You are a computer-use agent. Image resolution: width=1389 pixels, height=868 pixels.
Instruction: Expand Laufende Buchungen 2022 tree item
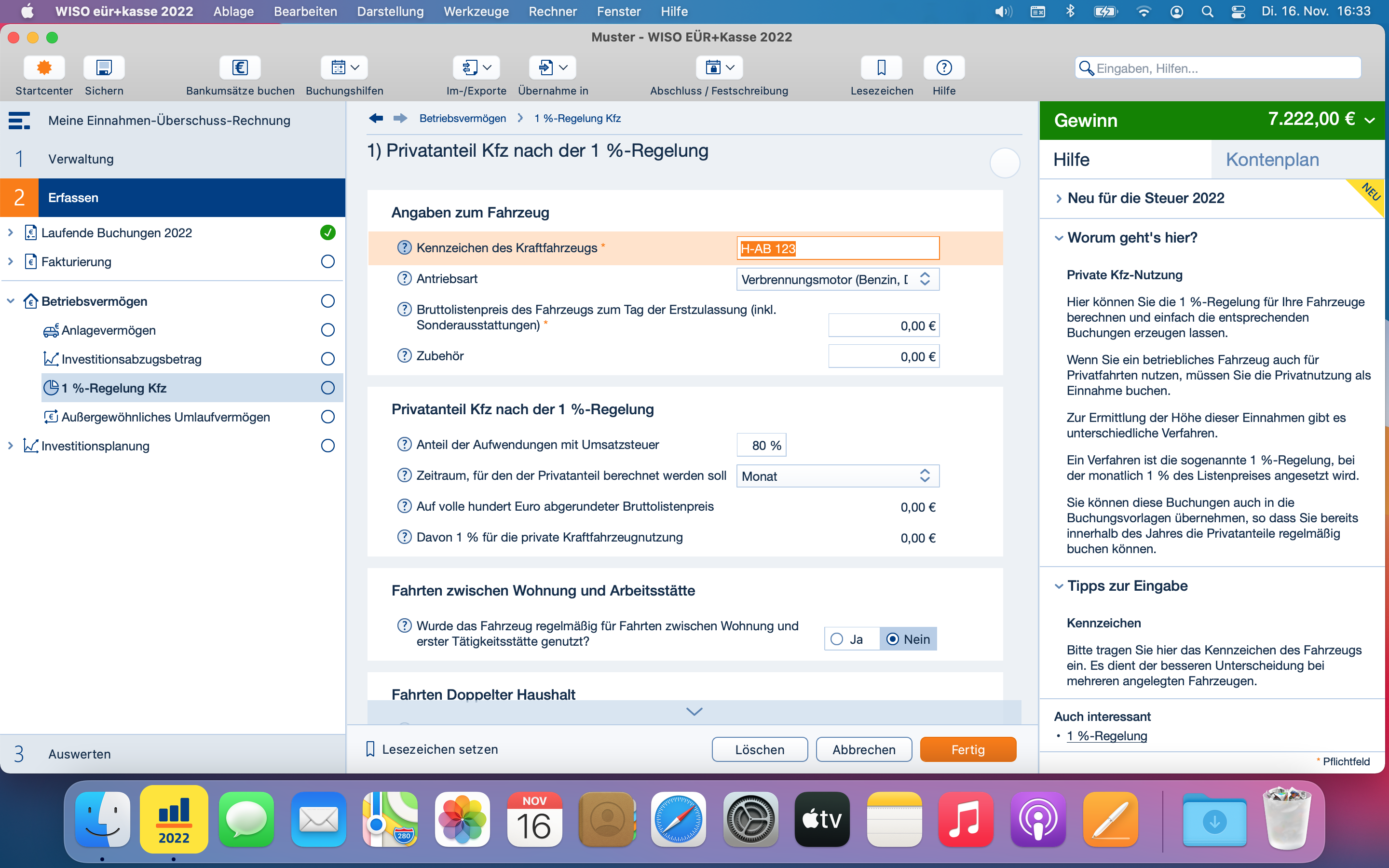10,232
